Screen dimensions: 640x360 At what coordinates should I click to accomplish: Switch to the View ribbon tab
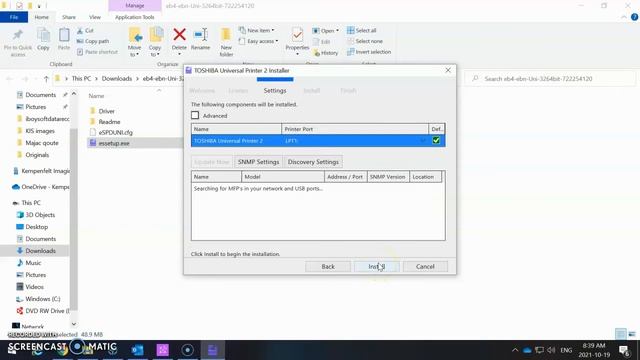[95, 17]
